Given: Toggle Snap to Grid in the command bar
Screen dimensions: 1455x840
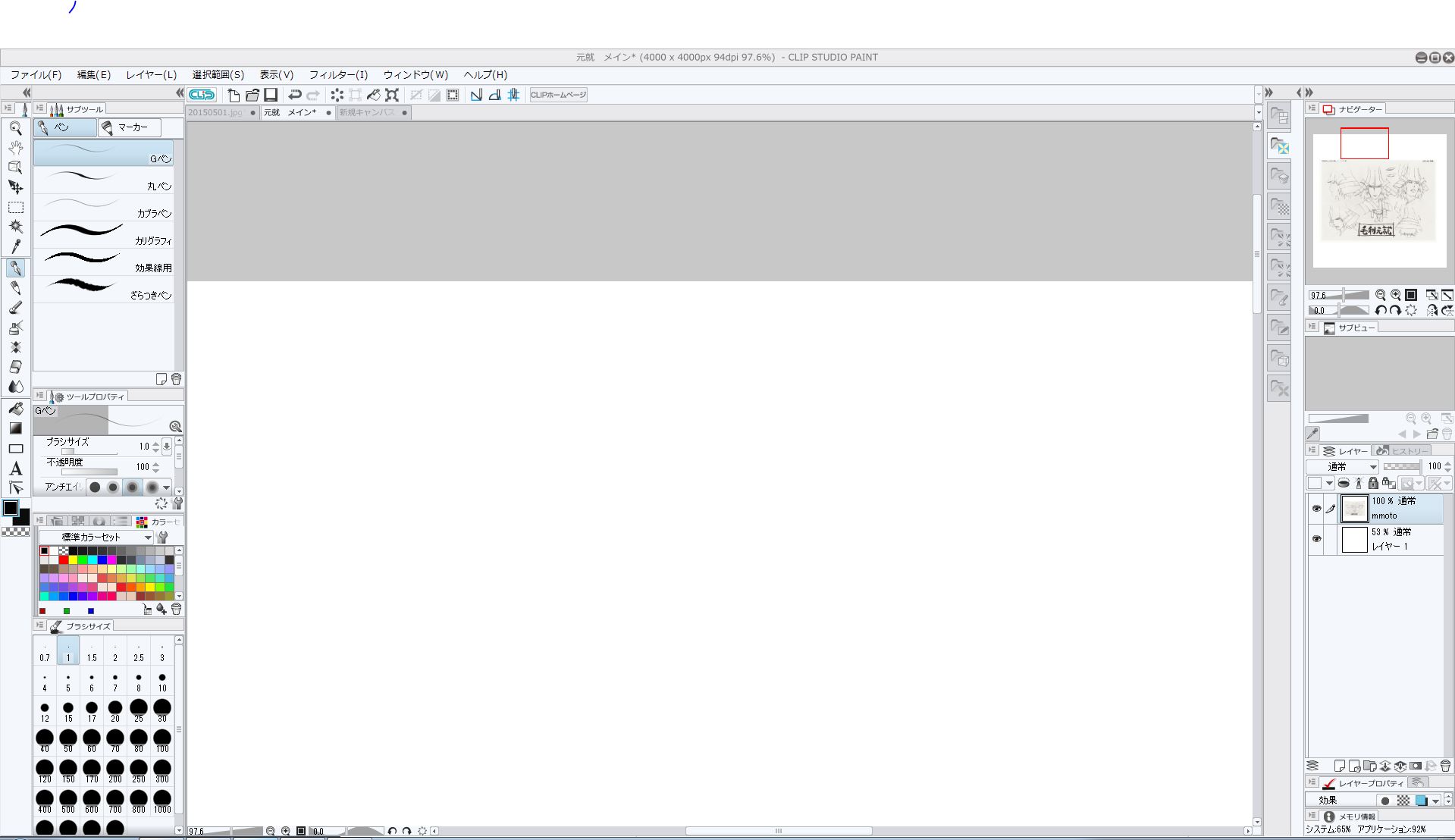Looking at the screenshot, I should click(513, 95).
